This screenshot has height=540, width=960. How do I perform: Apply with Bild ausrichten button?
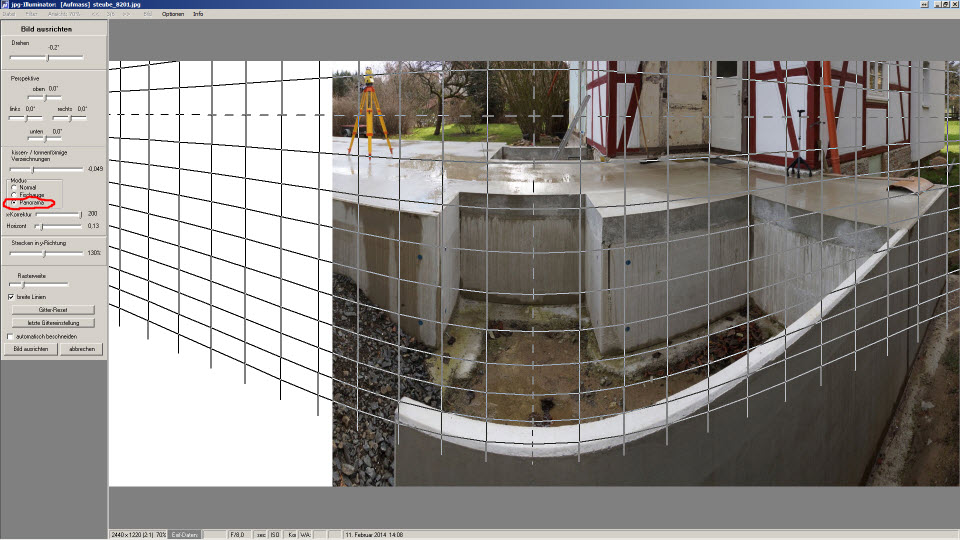(30, 349)
